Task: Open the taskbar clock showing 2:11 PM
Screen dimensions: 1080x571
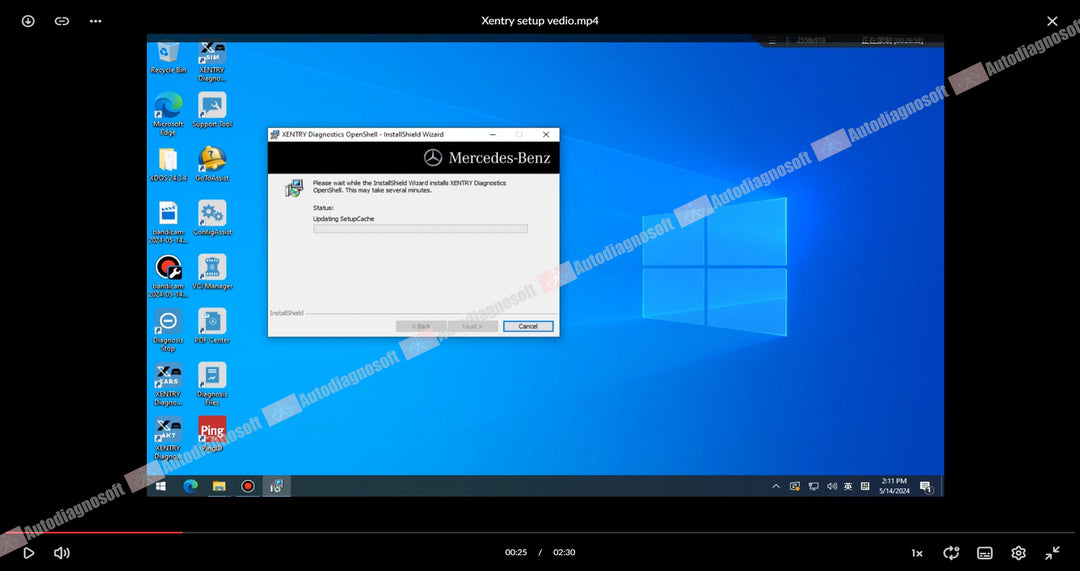Action: tap(894, 486)
